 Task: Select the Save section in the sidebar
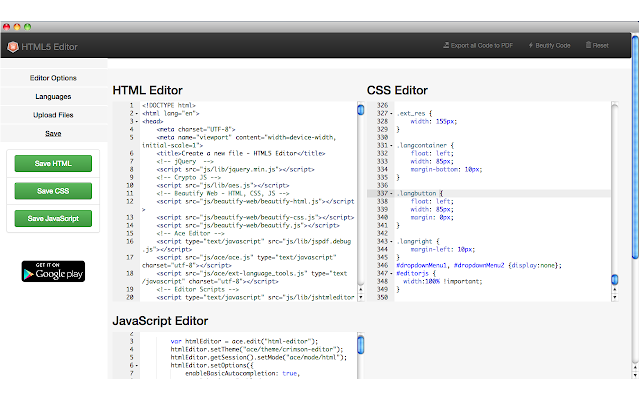pyautogui.click(x=53, y=133)
